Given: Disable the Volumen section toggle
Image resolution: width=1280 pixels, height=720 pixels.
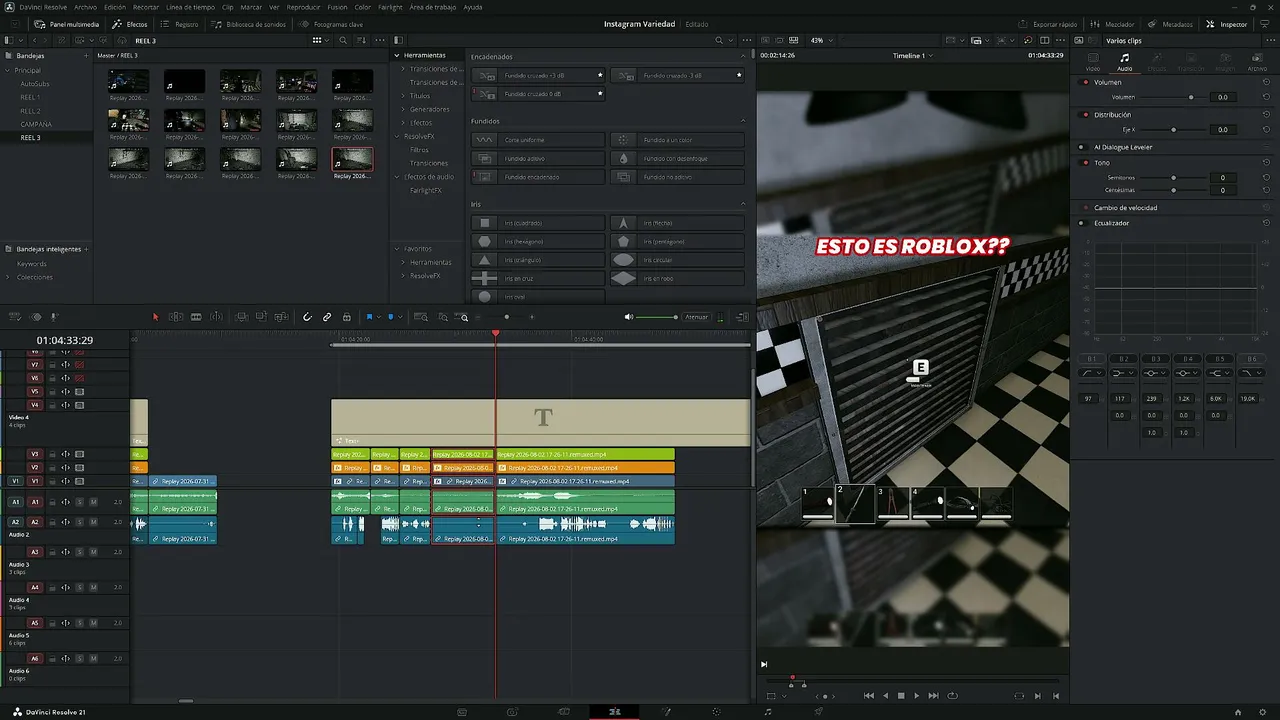Looking at the screenshot, I should pyautogui.click(x=1085, y=82).
